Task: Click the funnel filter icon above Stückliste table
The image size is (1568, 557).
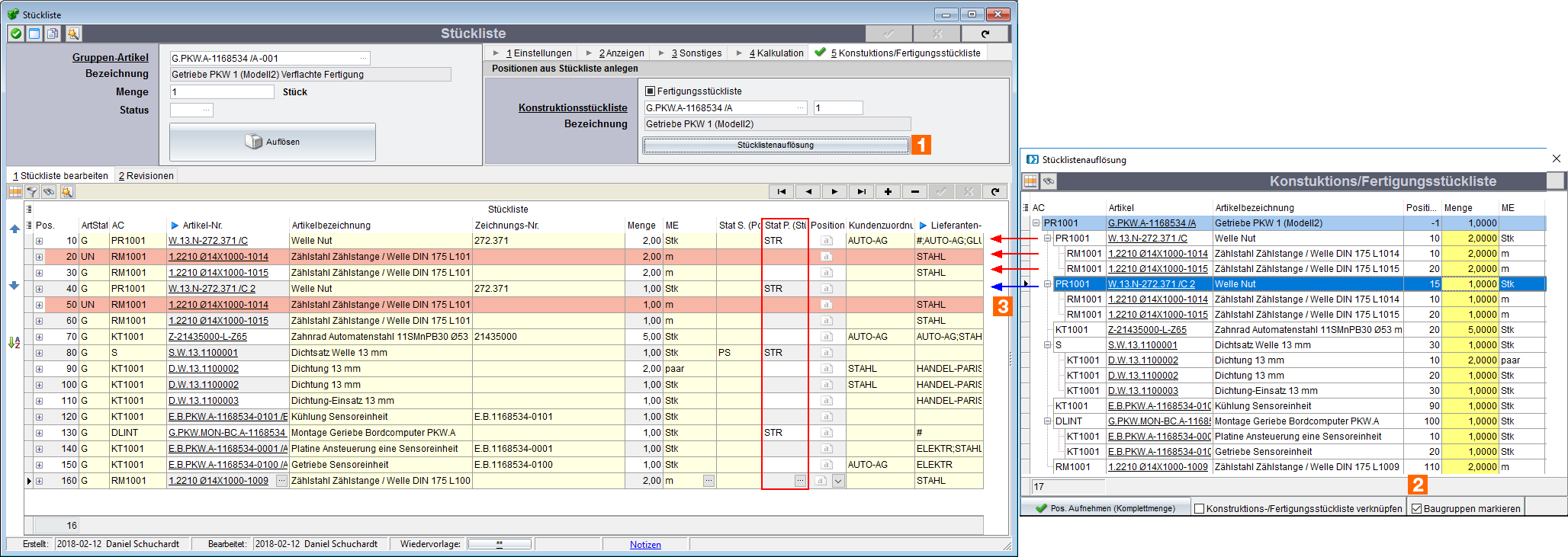Action: coord(32,192)
